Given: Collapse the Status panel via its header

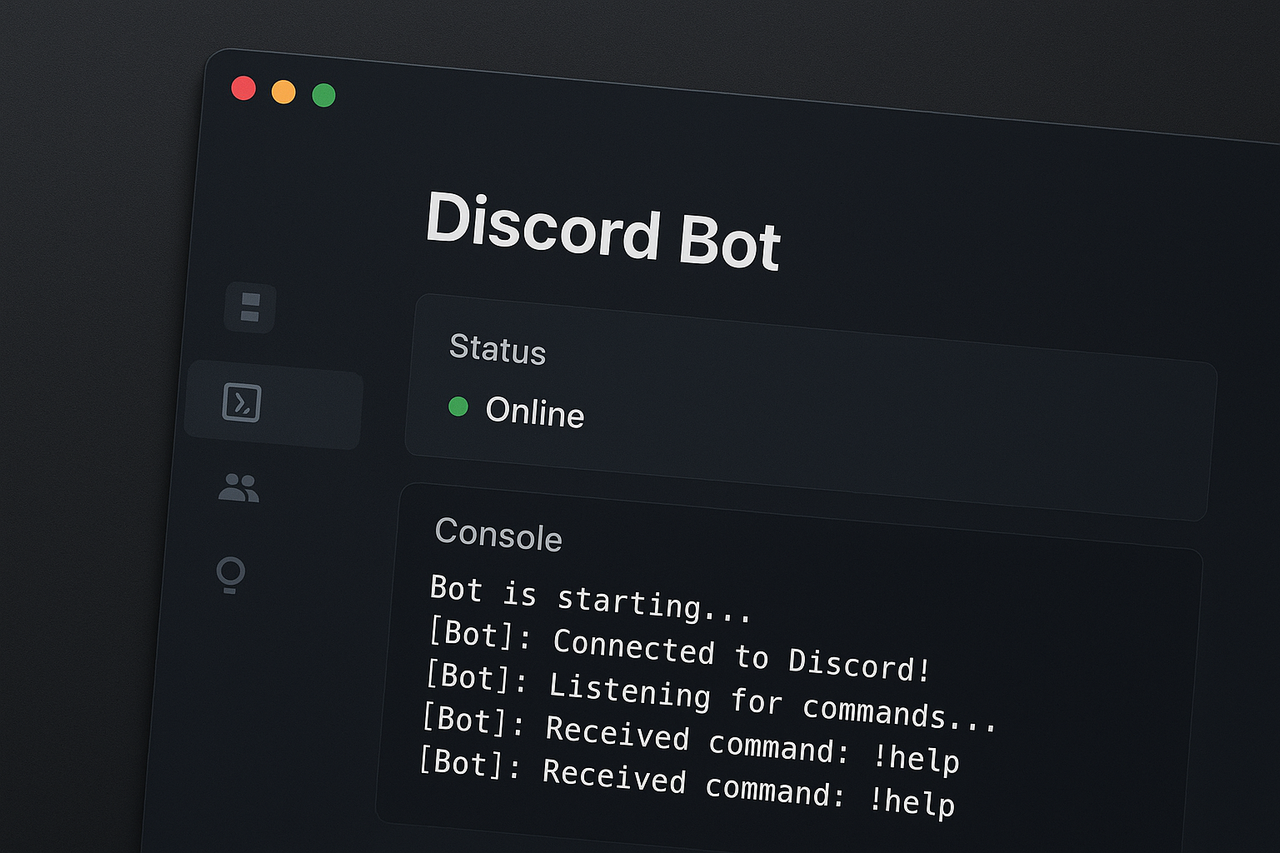Looking at the screenshot, I should coord(497,351).
